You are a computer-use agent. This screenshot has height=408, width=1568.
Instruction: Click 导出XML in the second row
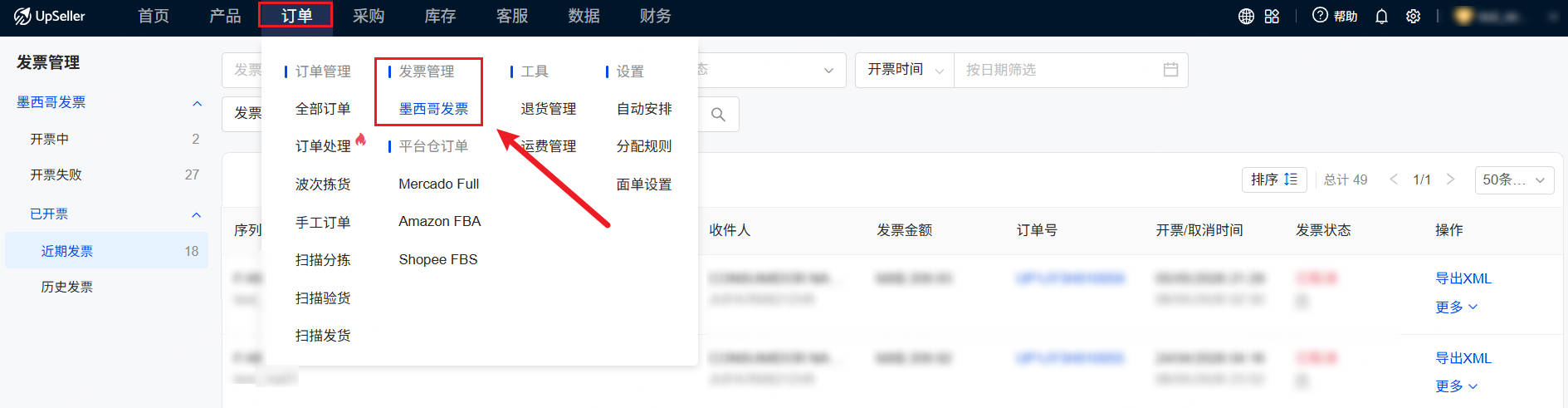pyautogui.click(x=1463, y=358)
